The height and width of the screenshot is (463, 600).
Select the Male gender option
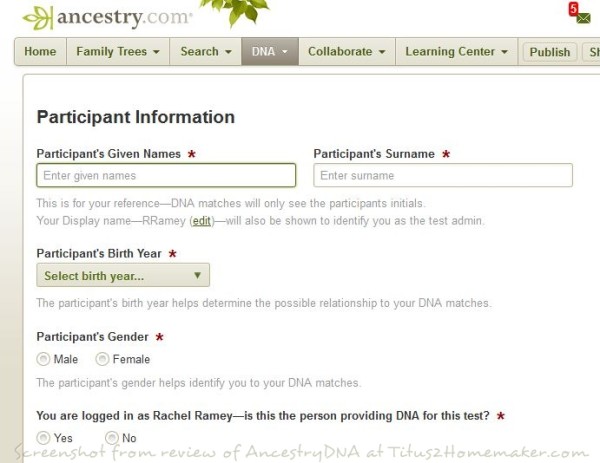click(43, 359)
